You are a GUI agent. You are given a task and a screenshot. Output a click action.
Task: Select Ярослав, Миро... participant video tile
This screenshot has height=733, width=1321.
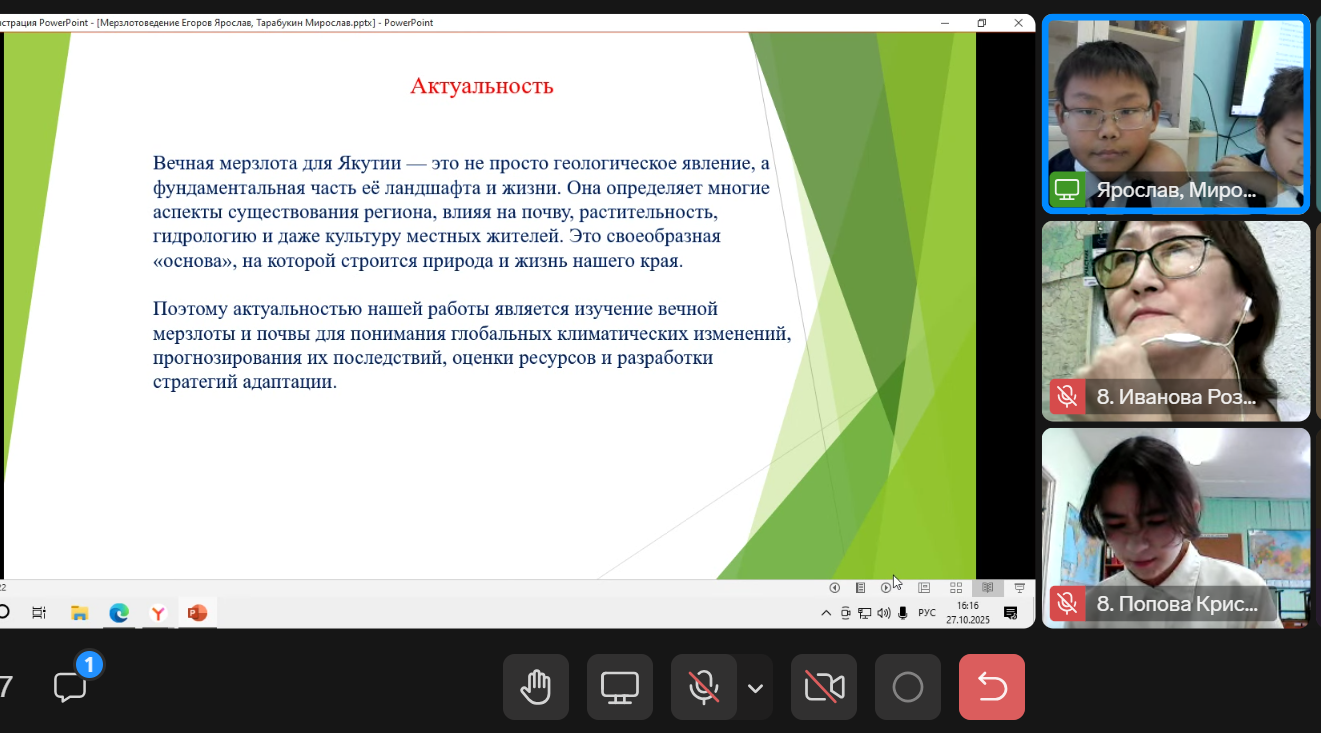pos(1175,114)
